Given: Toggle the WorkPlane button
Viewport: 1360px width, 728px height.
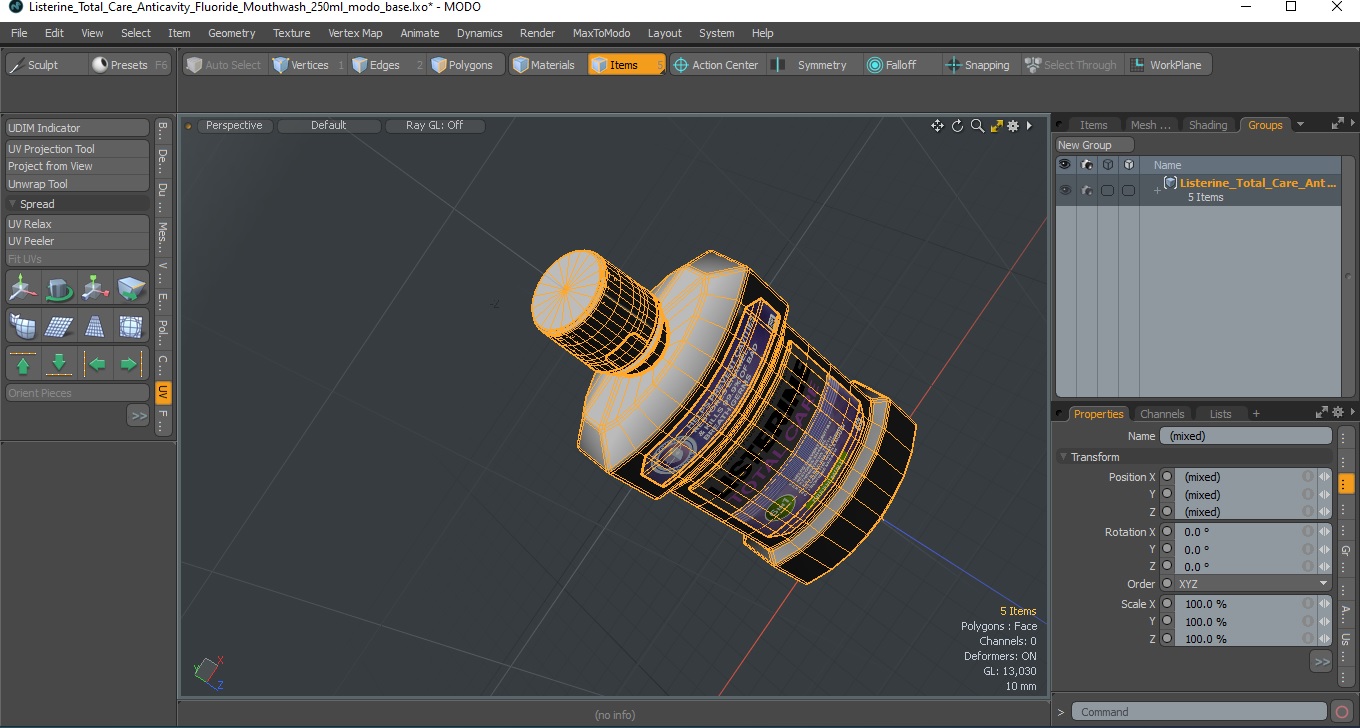Looking at the screenshot, I should (1167, 65).
